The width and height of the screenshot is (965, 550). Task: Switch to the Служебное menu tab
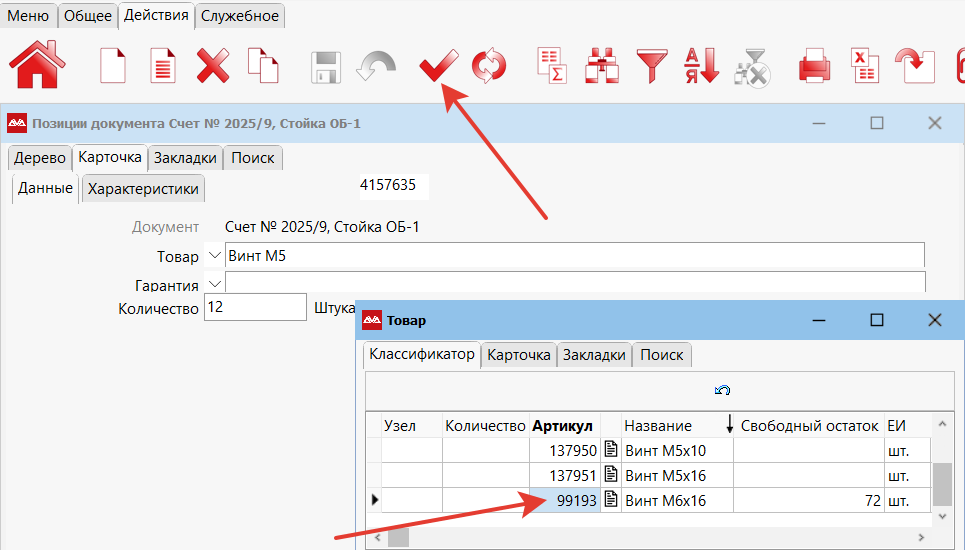[x=240, y=15]
